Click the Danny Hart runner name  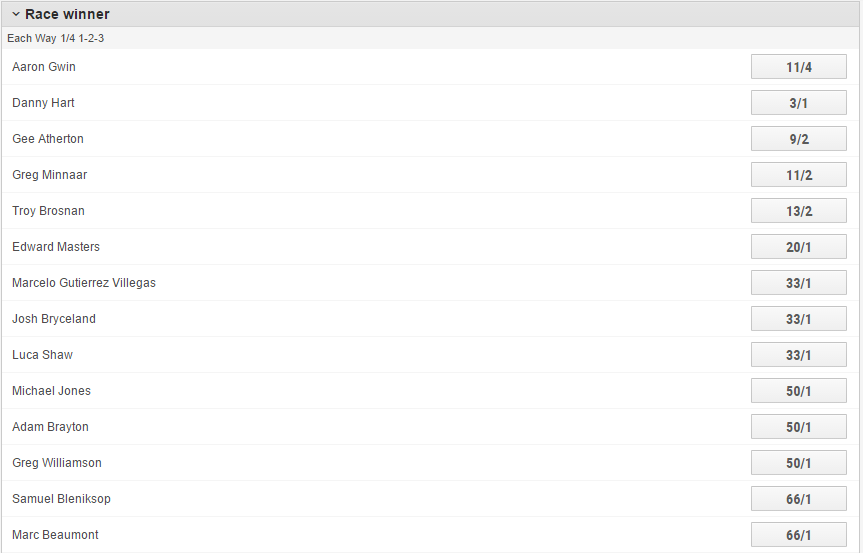click(x=43, y=103)
